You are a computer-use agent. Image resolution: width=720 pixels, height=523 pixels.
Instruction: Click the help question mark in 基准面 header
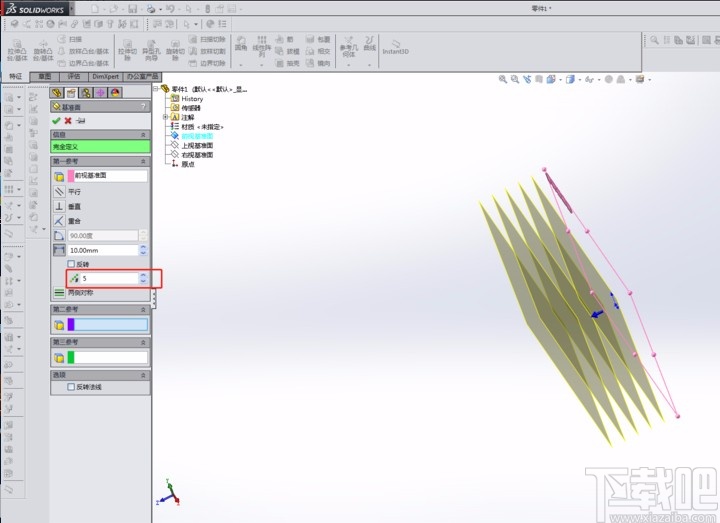(x=144, y=107)
